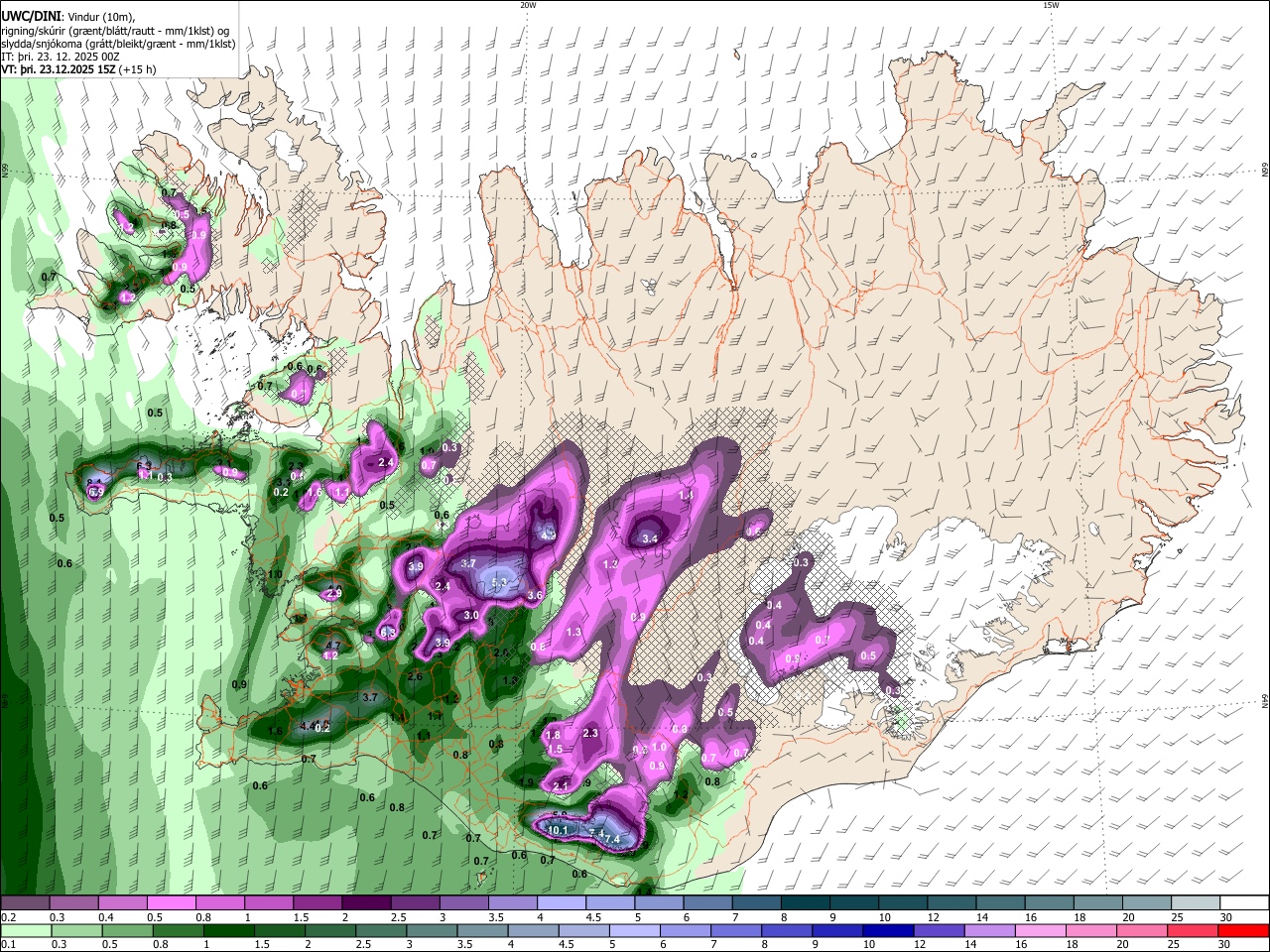Click the 'slydda/snjókoma' legend description line
Image resolution: width=1270 pixels, height=952 pixels.
point(117,44)
